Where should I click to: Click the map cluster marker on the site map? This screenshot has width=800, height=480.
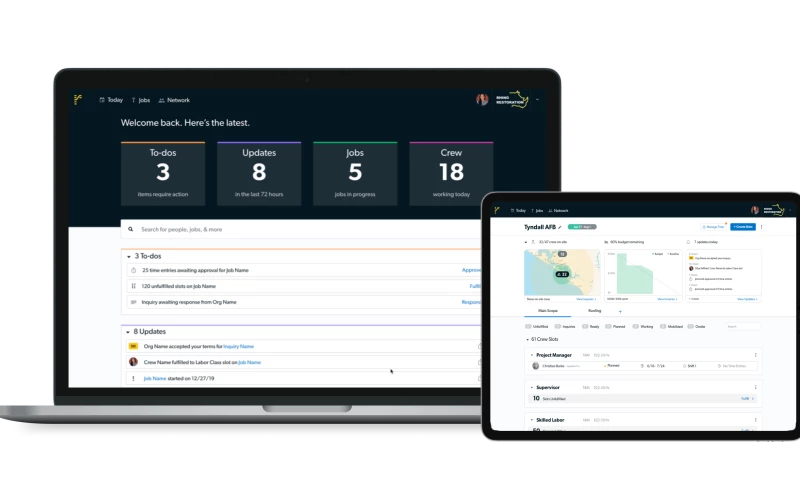tap(562, 273)
